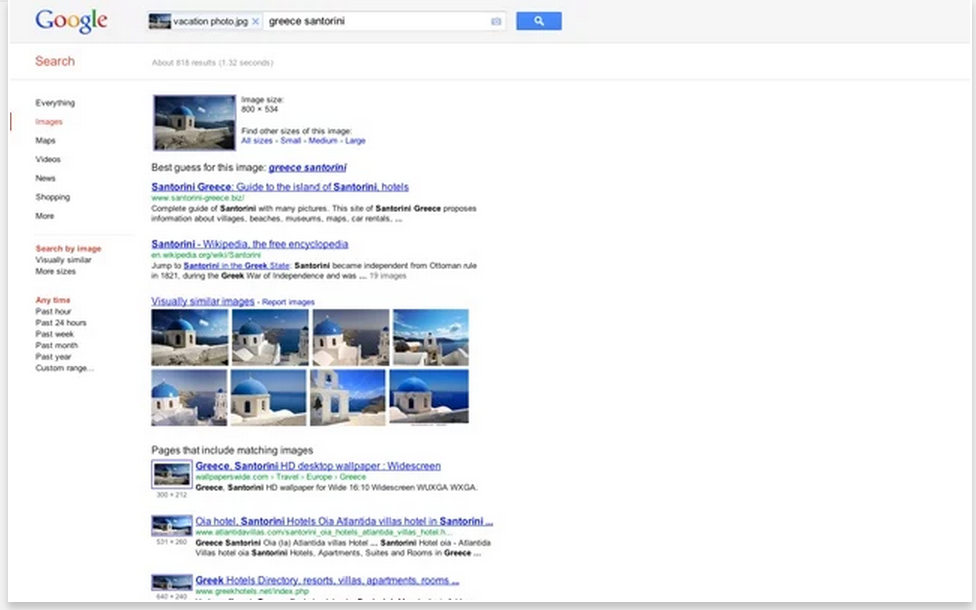Open the Videos search category

pos(48,159)
